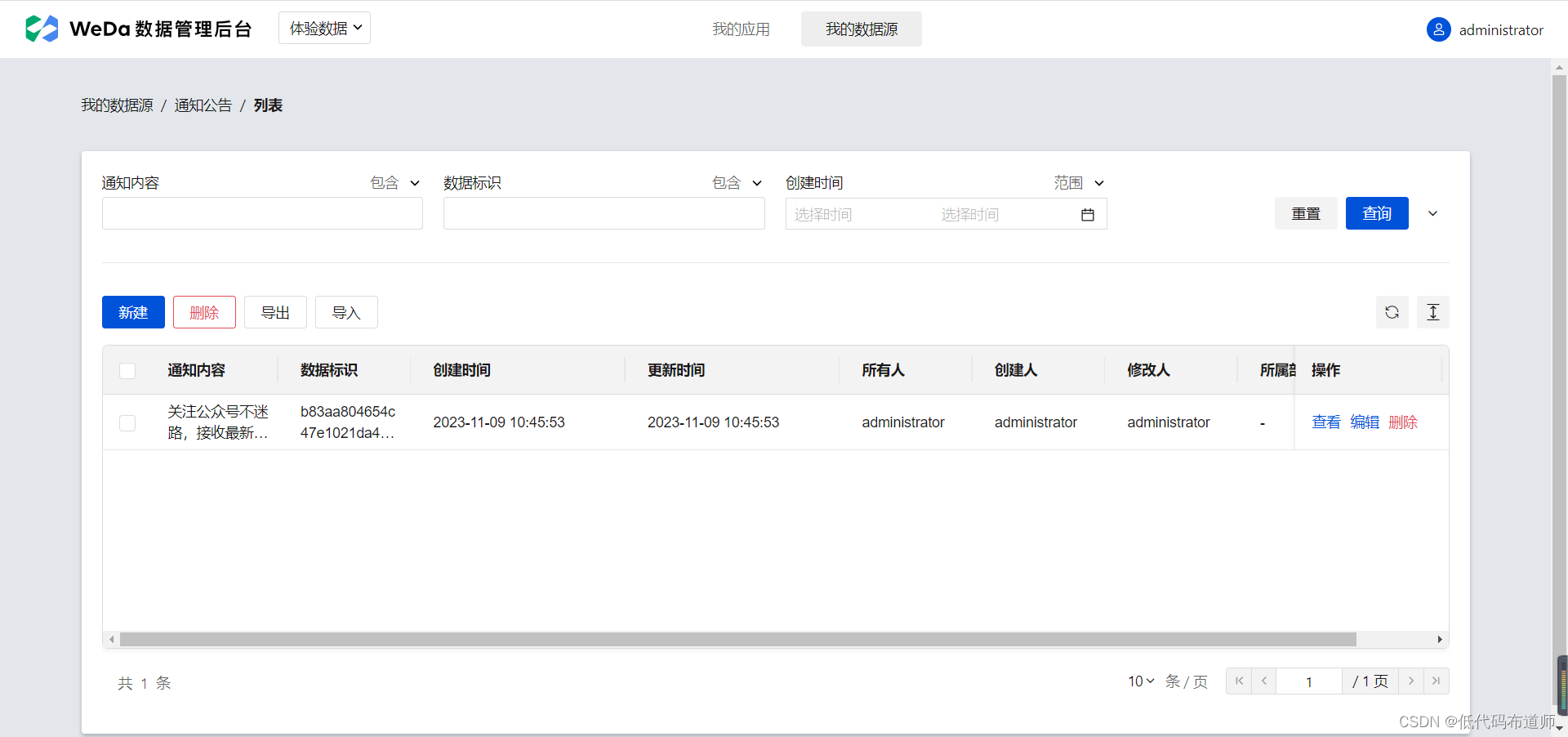Click the 更新时间 column header

click(676, 370)
